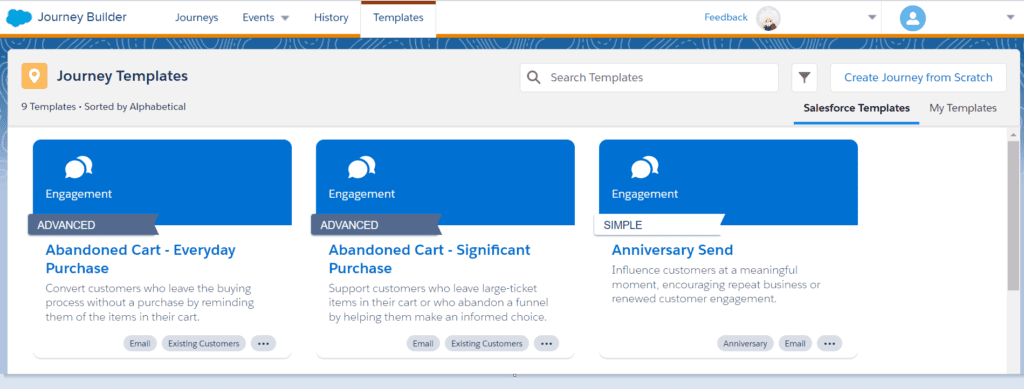Switch to the My Templates tab
The image size is (1024, 389).
[x=963, y=108]
